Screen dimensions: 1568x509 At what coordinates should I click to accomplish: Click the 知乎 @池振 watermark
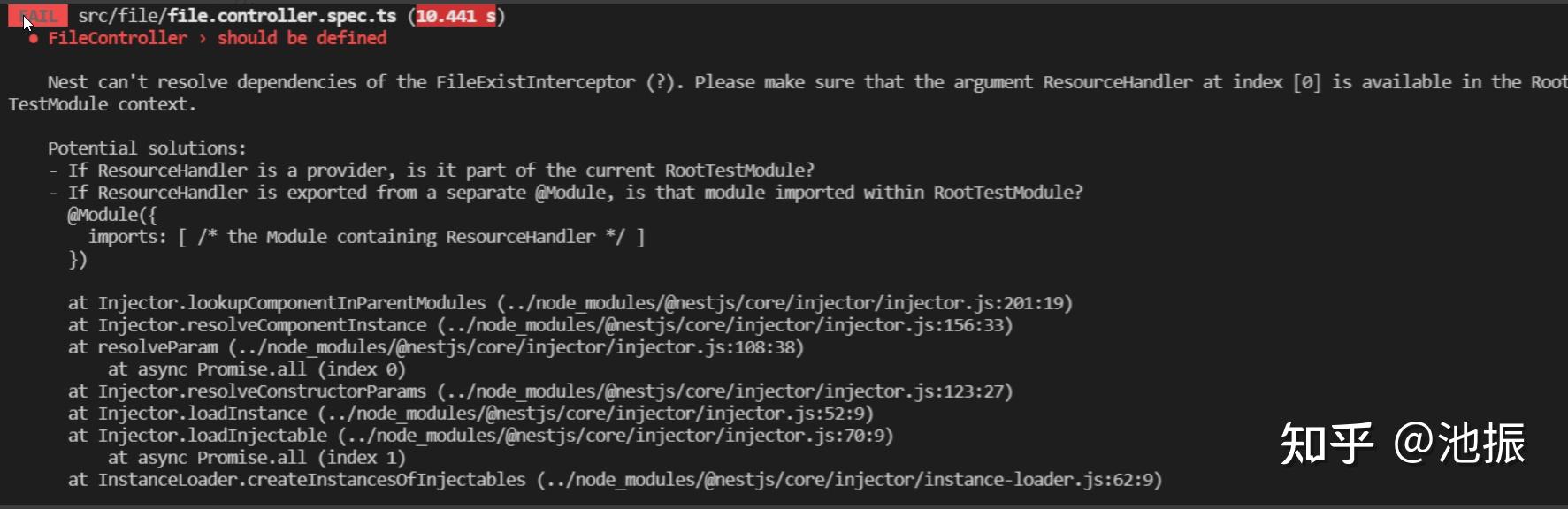pyautogui.click(x=1403, y=443)
